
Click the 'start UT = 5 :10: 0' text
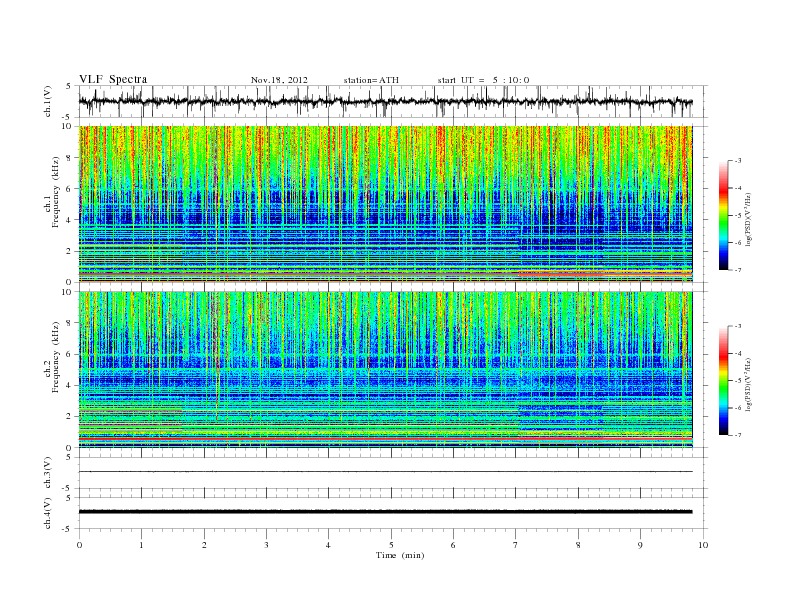coord(483,80)
